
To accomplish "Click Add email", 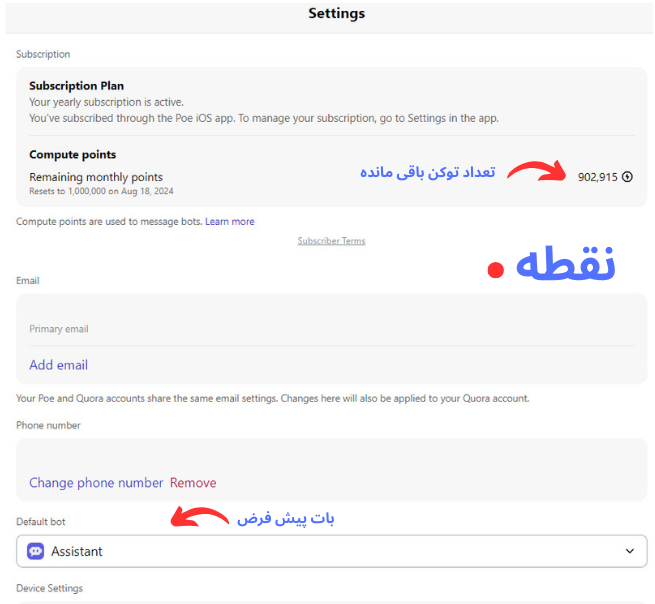I will [x=58, y=365].
